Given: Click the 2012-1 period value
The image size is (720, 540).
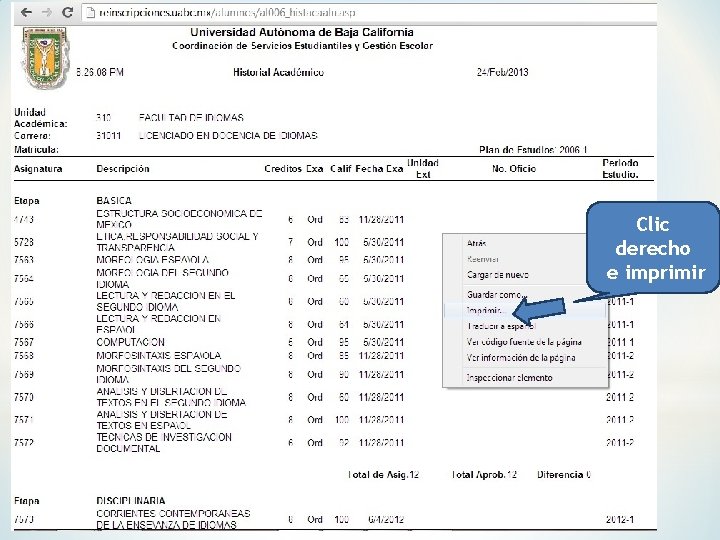Looking at the screenshot, I should pos(620,519).
